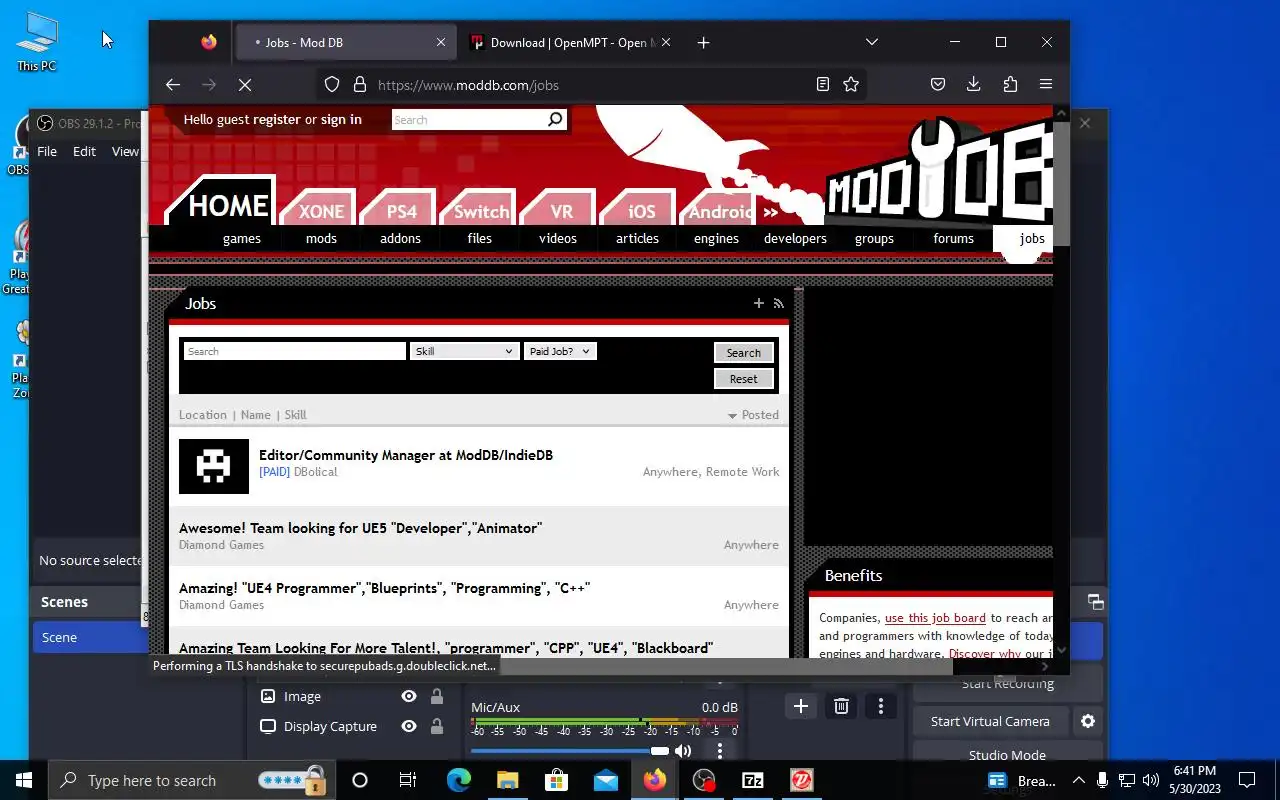This screenshot has width=1280, height=800.
Task: Bookmark this page with the star
Action: tap(851, 85)
